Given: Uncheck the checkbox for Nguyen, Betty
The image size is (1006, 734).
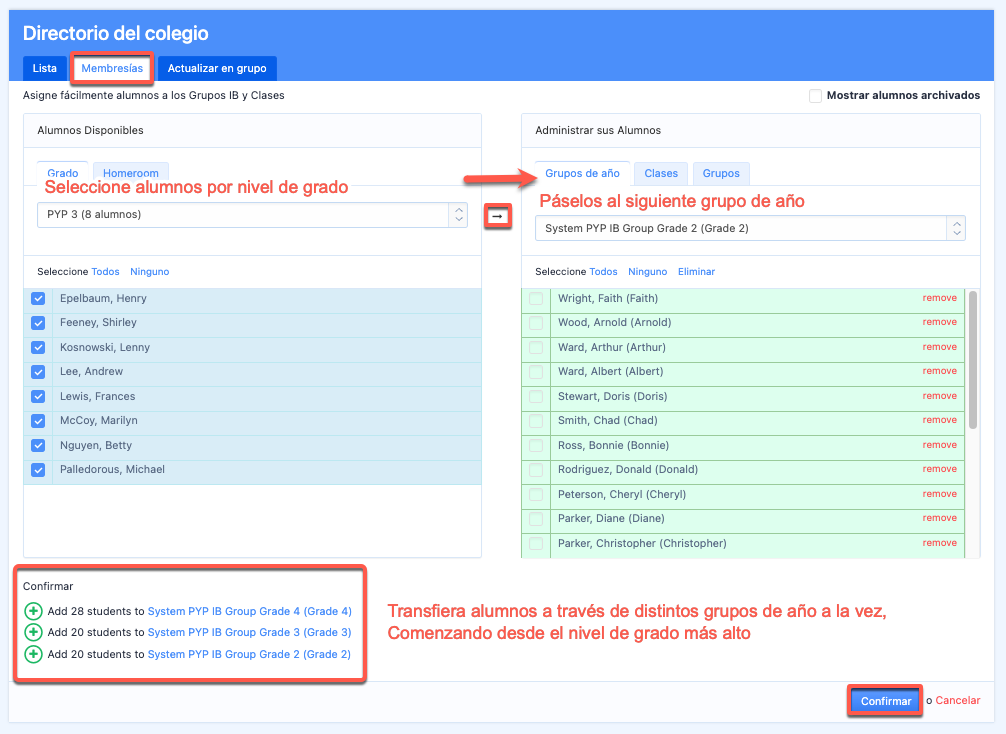Looking at the screenshot, I should [38, 446].
